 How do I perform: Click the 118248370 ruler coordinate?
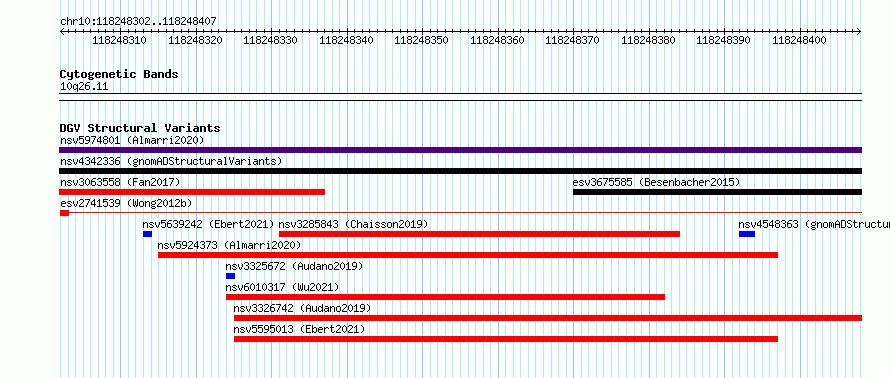[x=572, y=40]
